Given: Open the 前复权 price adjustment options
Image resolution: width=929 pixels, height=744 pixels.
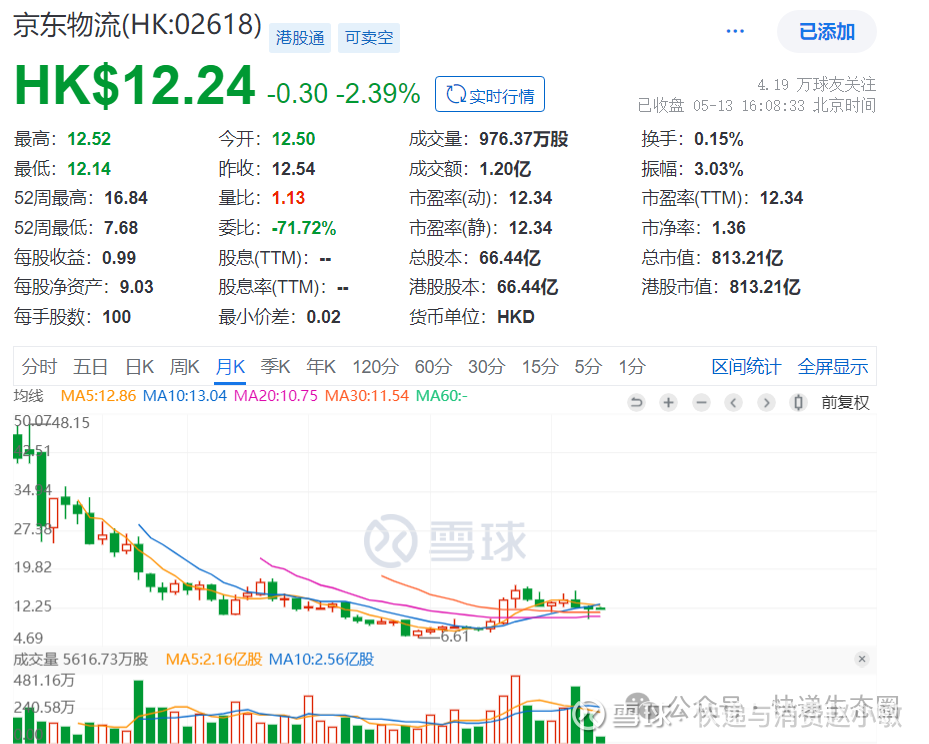Looking at the screenshot, I should click(x=845, y=402).
